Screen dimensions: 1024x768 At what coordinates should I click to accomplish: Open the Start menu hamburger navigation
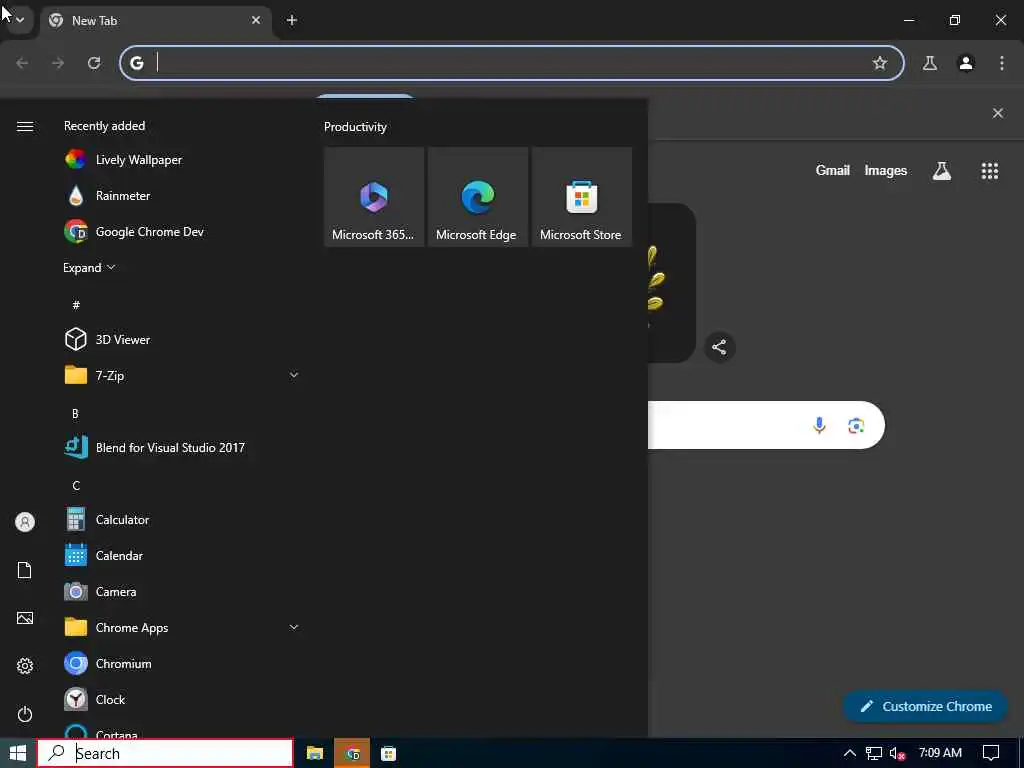point(25,126)
